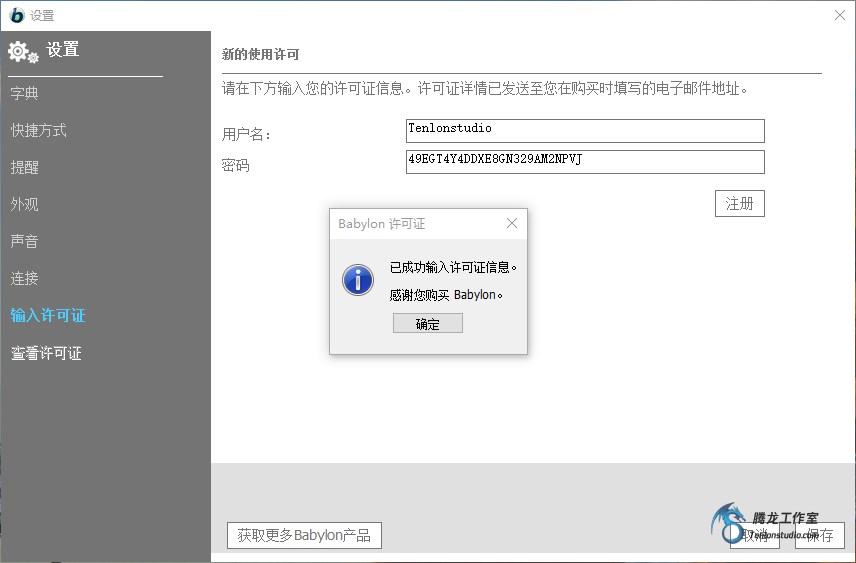Viewport: 856px width, 563px height.
Task: Click the 密码 label
Action: pos(236,165)
